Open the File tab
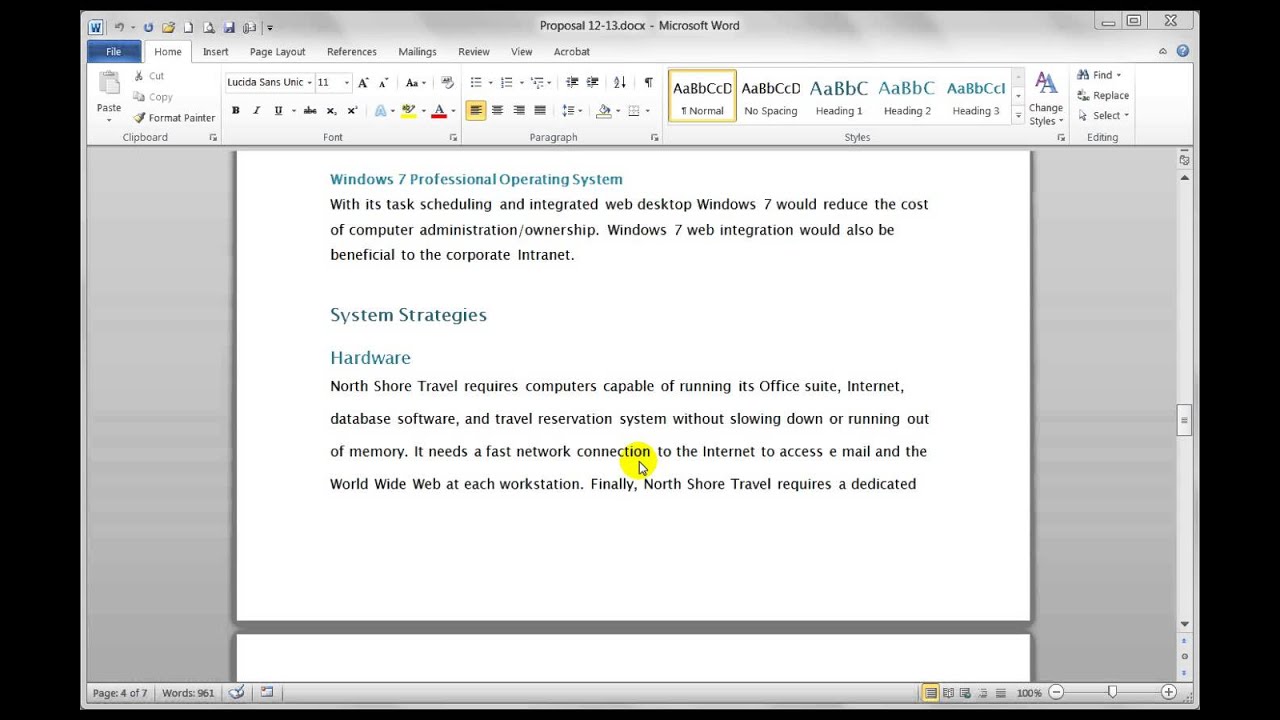The image size is (1280, 720). point(114,52)
